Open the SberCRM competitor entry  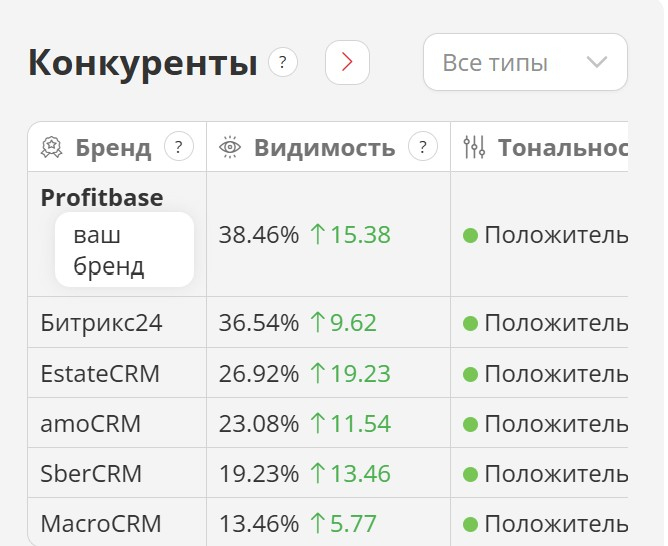click(91, 473)
